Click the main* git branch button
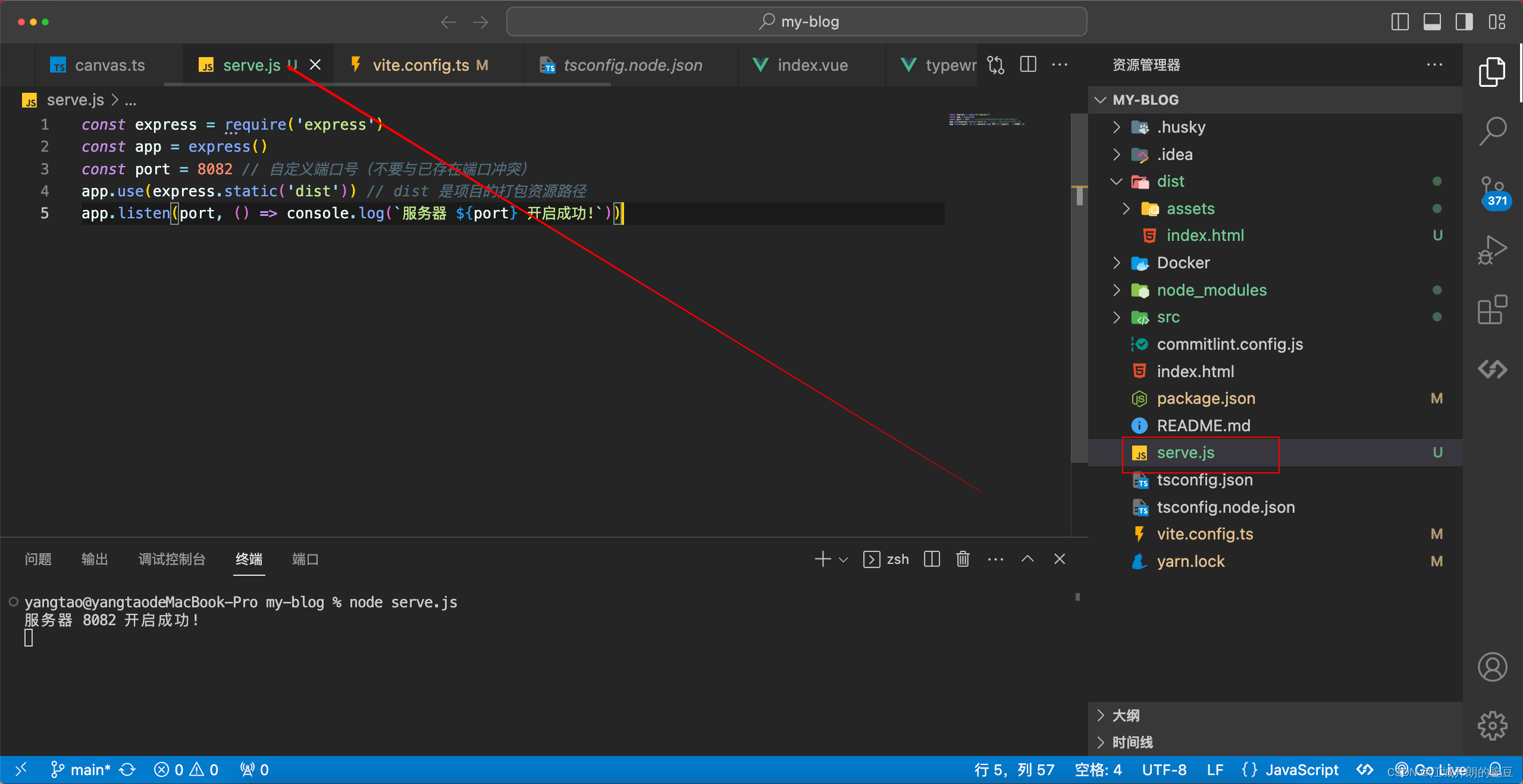This screenshot has width=1523, height=784. pos(82,770)
